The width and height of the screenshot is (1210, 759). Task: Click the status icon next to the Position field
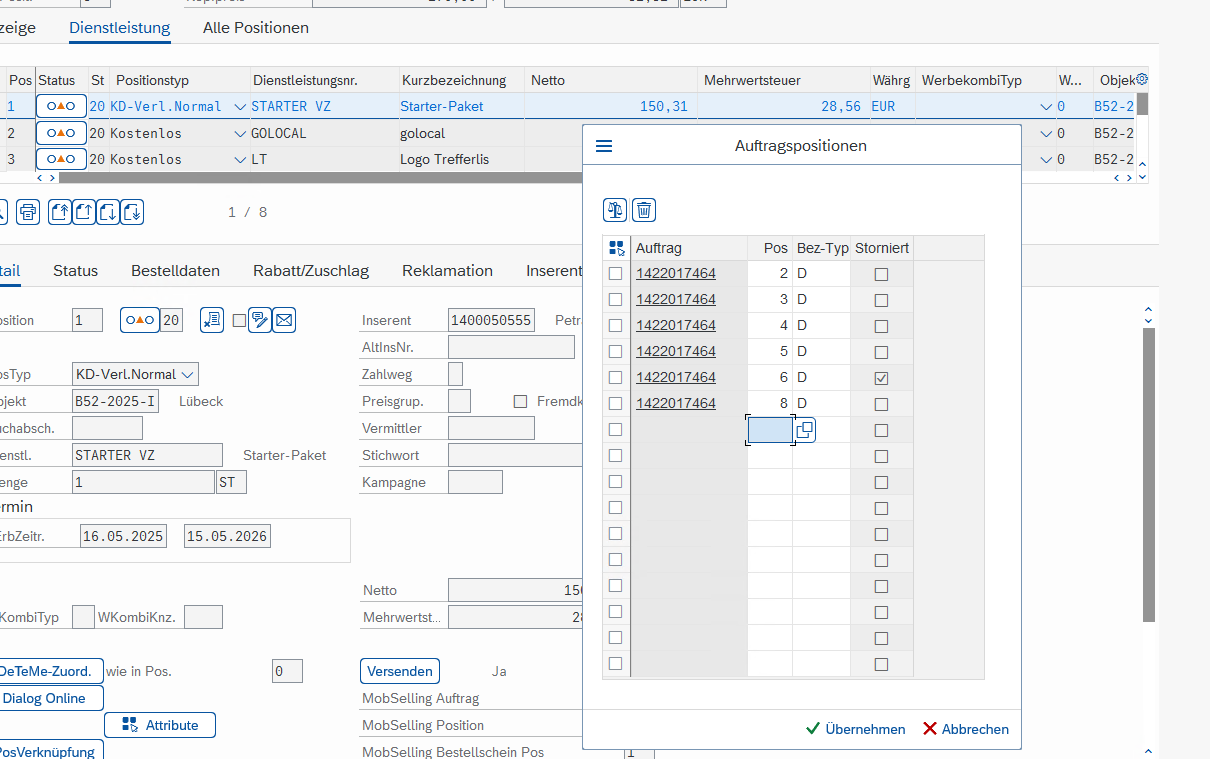[x=140, y=320]
